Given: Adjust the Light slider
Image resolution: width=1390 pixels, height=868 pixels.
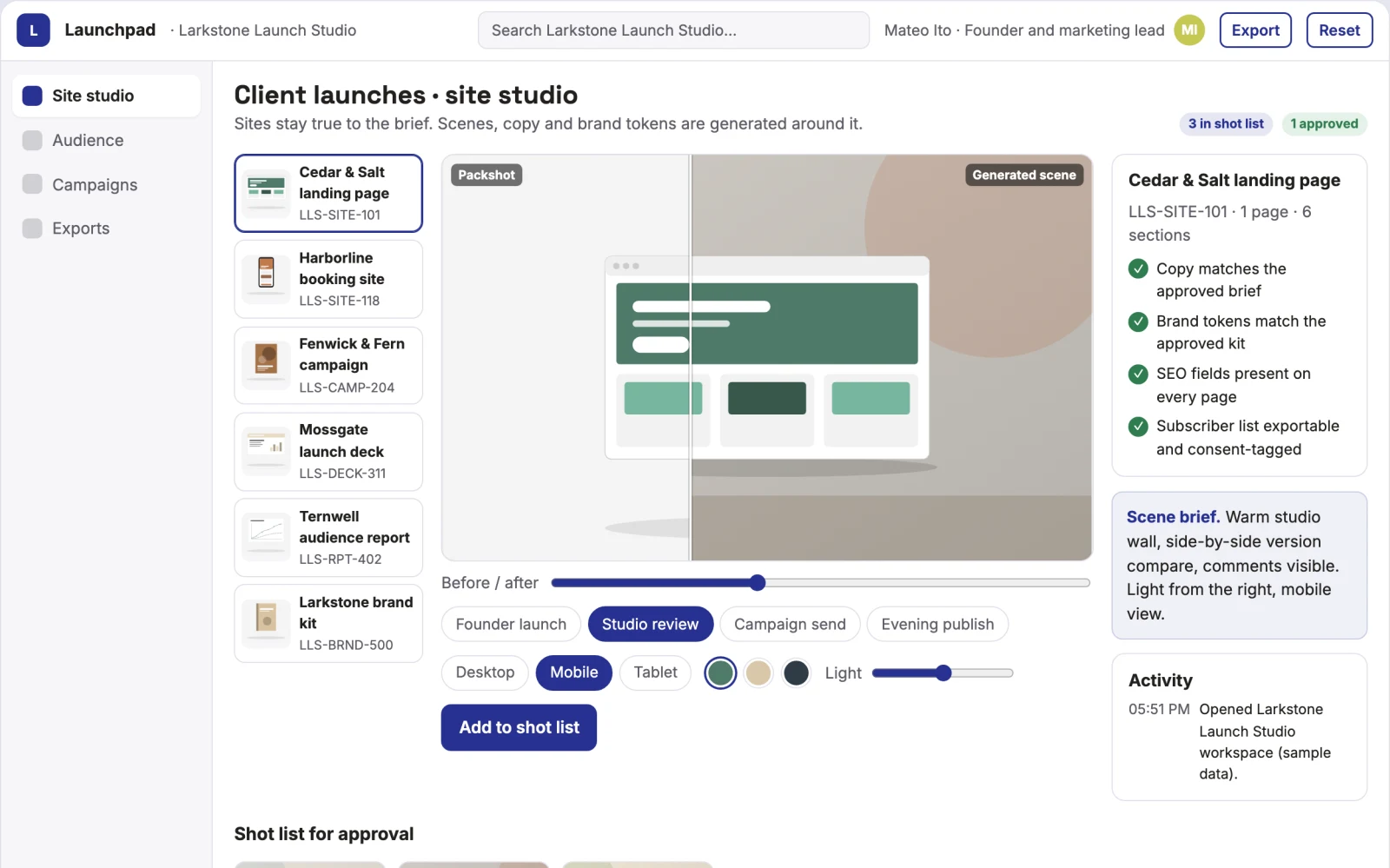Looking at the screenshot, I should point(943,673).
